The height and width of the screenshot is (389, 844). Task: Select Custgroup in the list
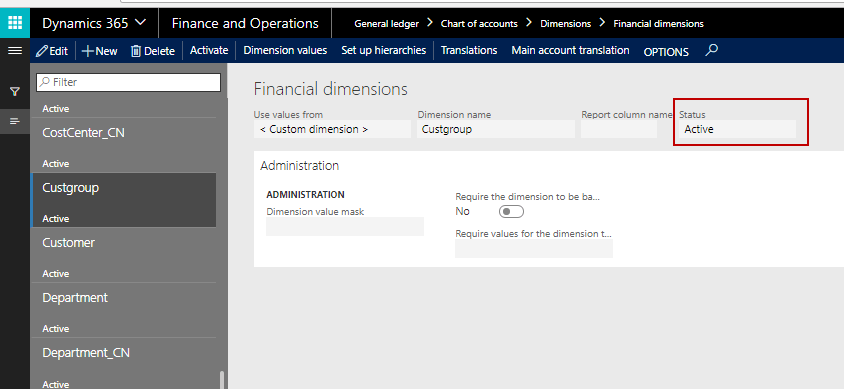[x=124, y=200]
